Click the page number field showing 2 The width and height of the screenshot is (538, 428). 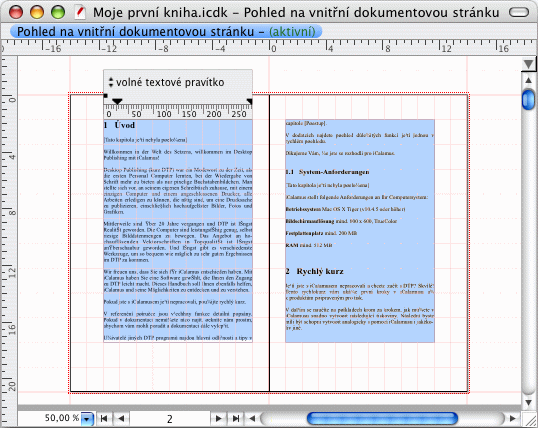pyautogui.click(x=169, y=418)
